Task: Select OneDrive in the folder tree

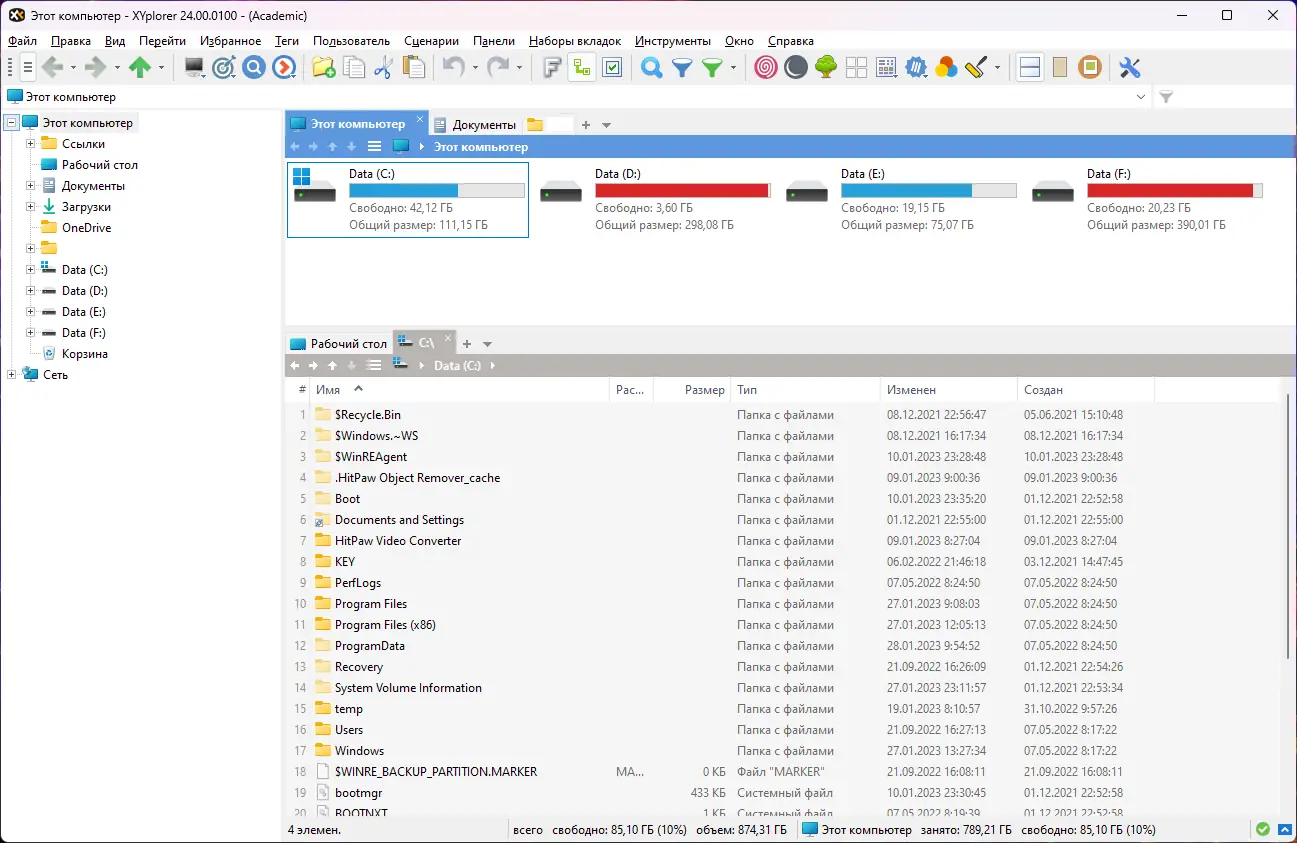Action: [86, 228]
